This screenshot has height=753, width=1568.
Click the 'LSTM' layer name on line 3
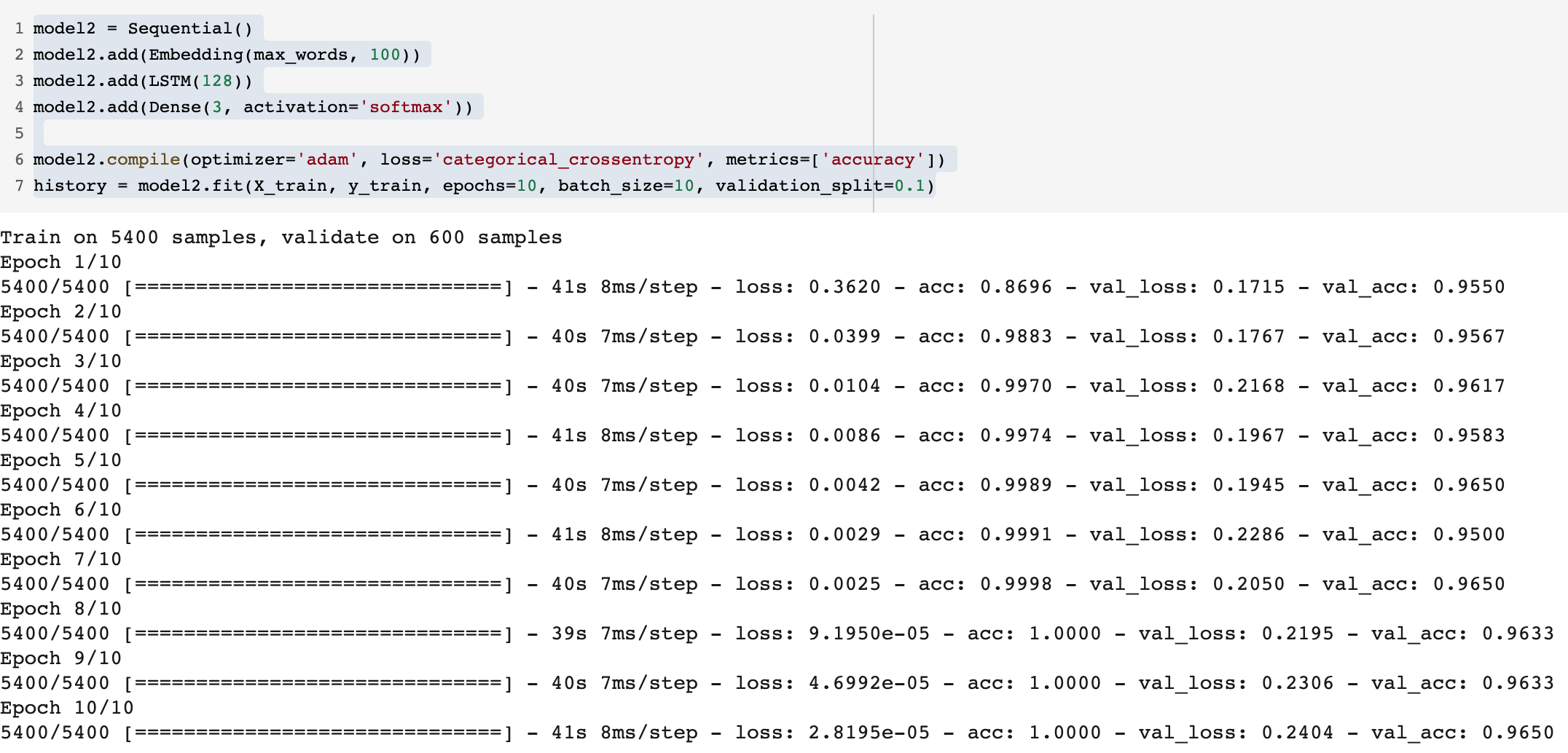click(x=170, y=81)
